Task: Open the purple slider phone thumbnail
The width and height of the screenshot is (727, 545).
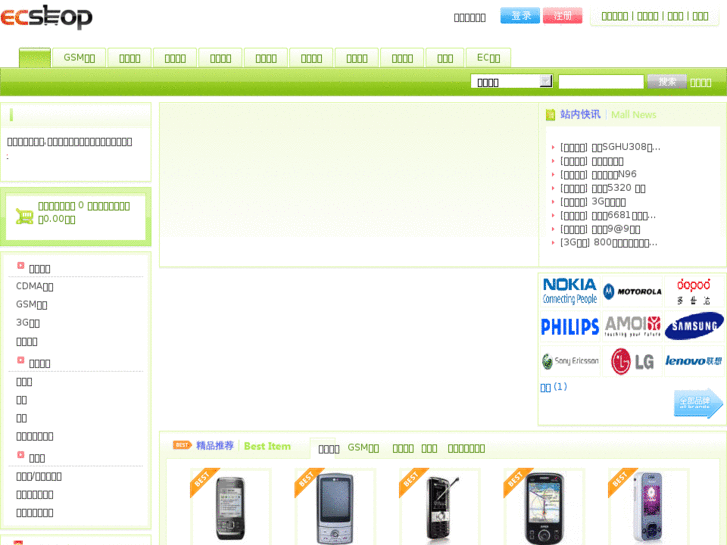Action: coord(649,507)
